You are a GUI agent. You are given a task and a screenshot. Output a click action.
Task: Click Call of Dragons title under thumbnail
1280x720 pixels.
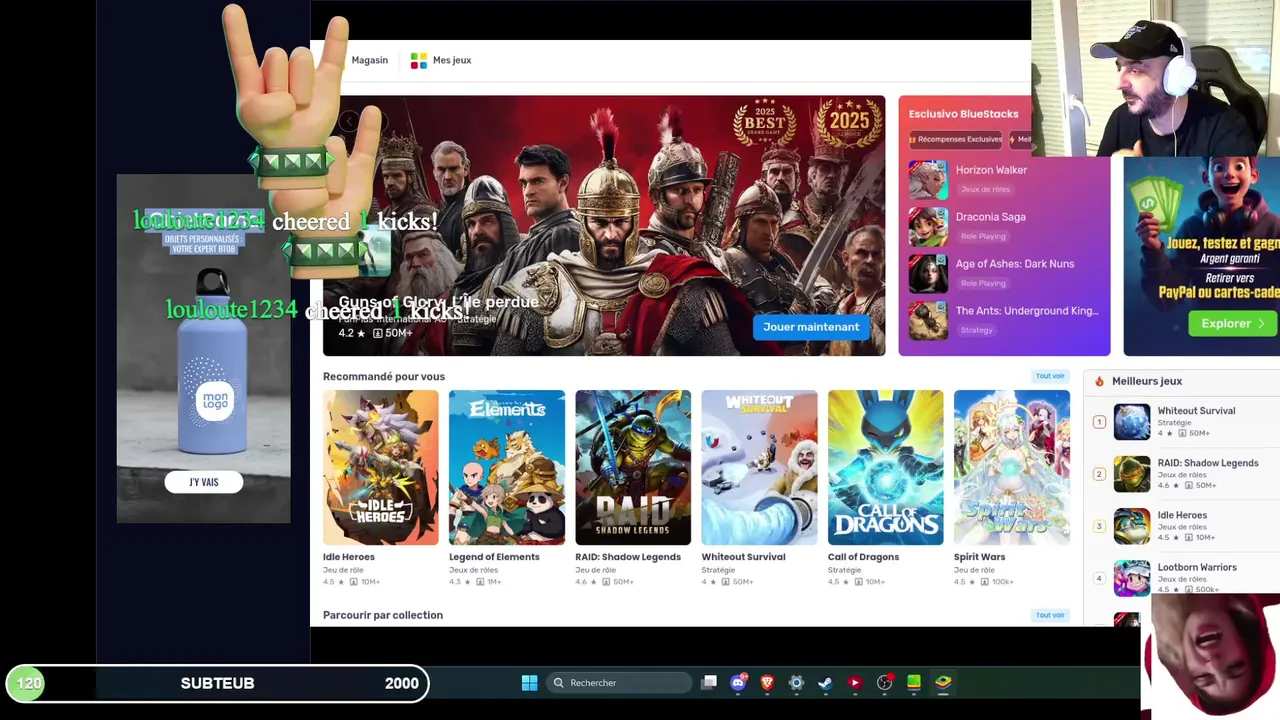point(863,557)
